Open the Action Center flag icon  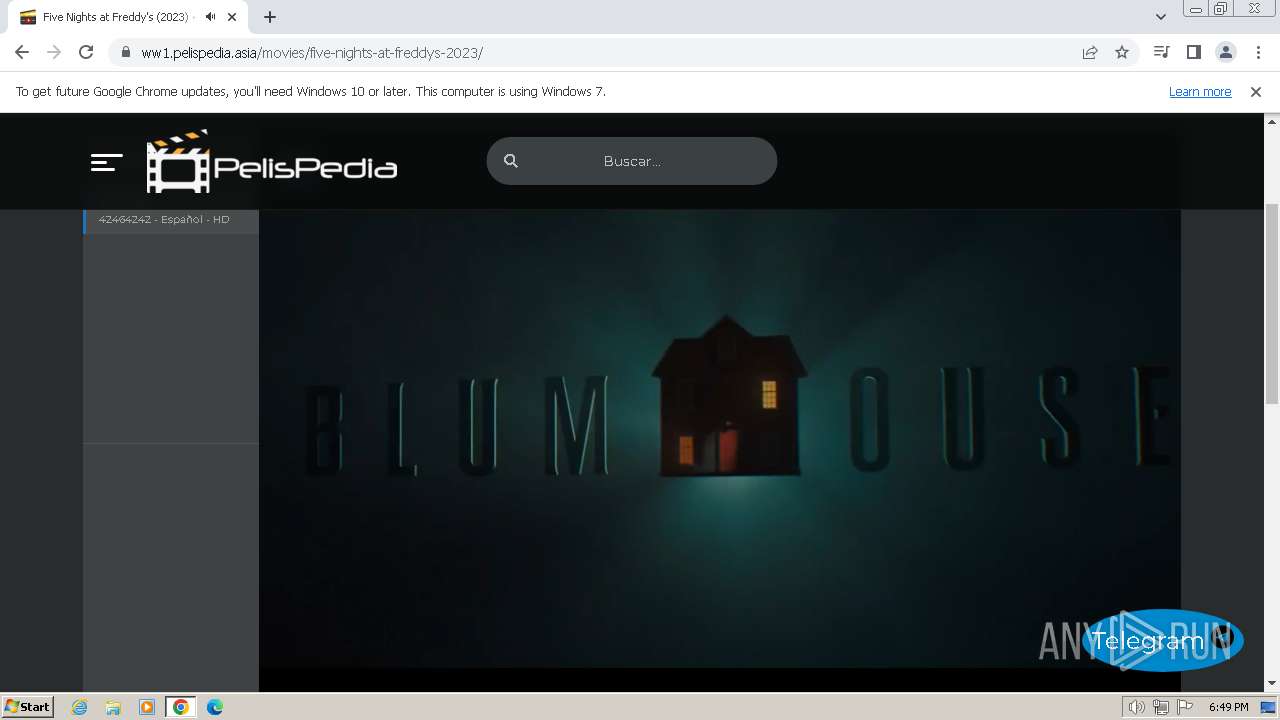pyautogui.click(x=1185, y=707)
